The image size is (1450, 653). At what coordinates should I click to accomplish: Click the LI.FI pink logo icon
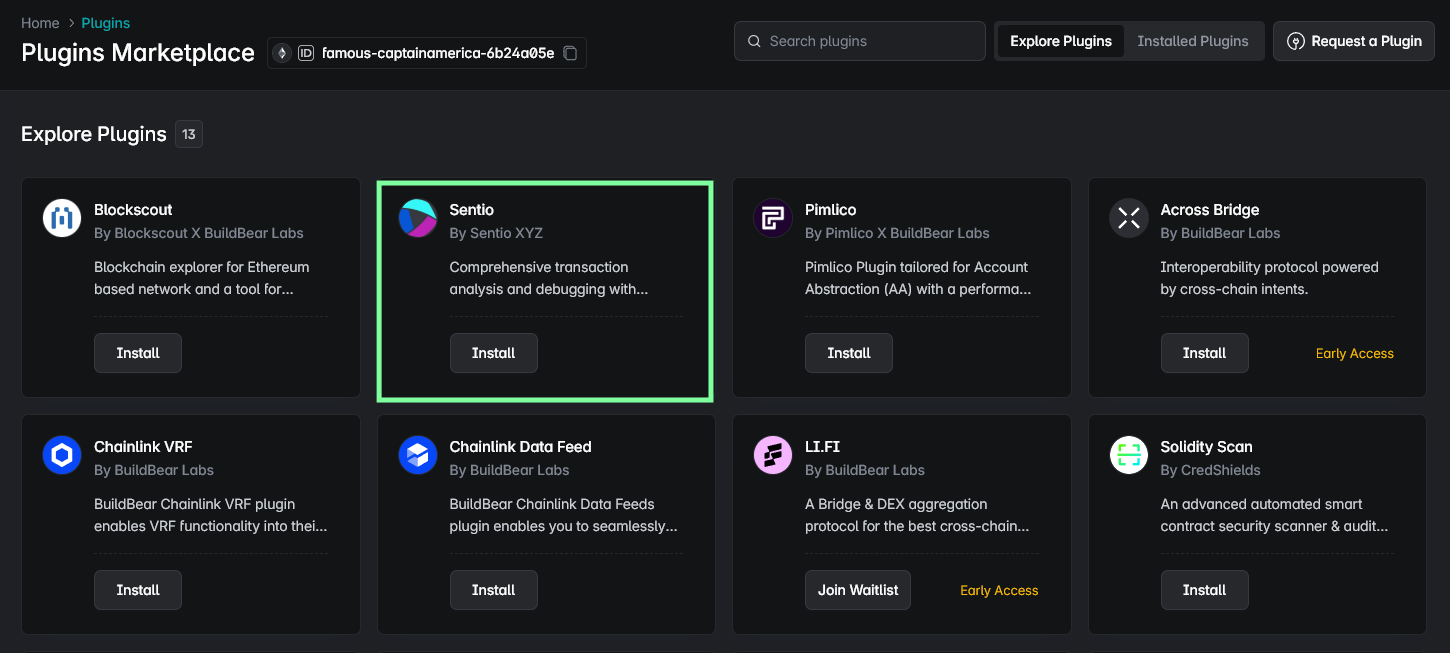tap(773, 455)
